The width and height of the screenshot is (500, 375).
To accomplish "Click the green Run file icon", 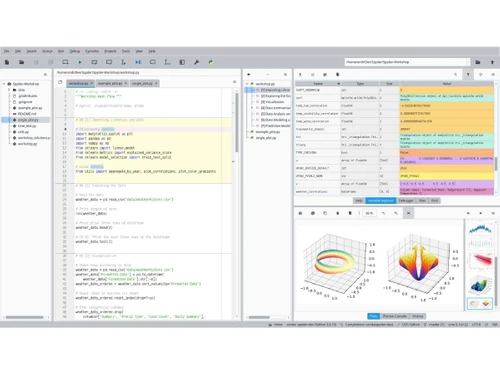I will [x=80, y=62].
